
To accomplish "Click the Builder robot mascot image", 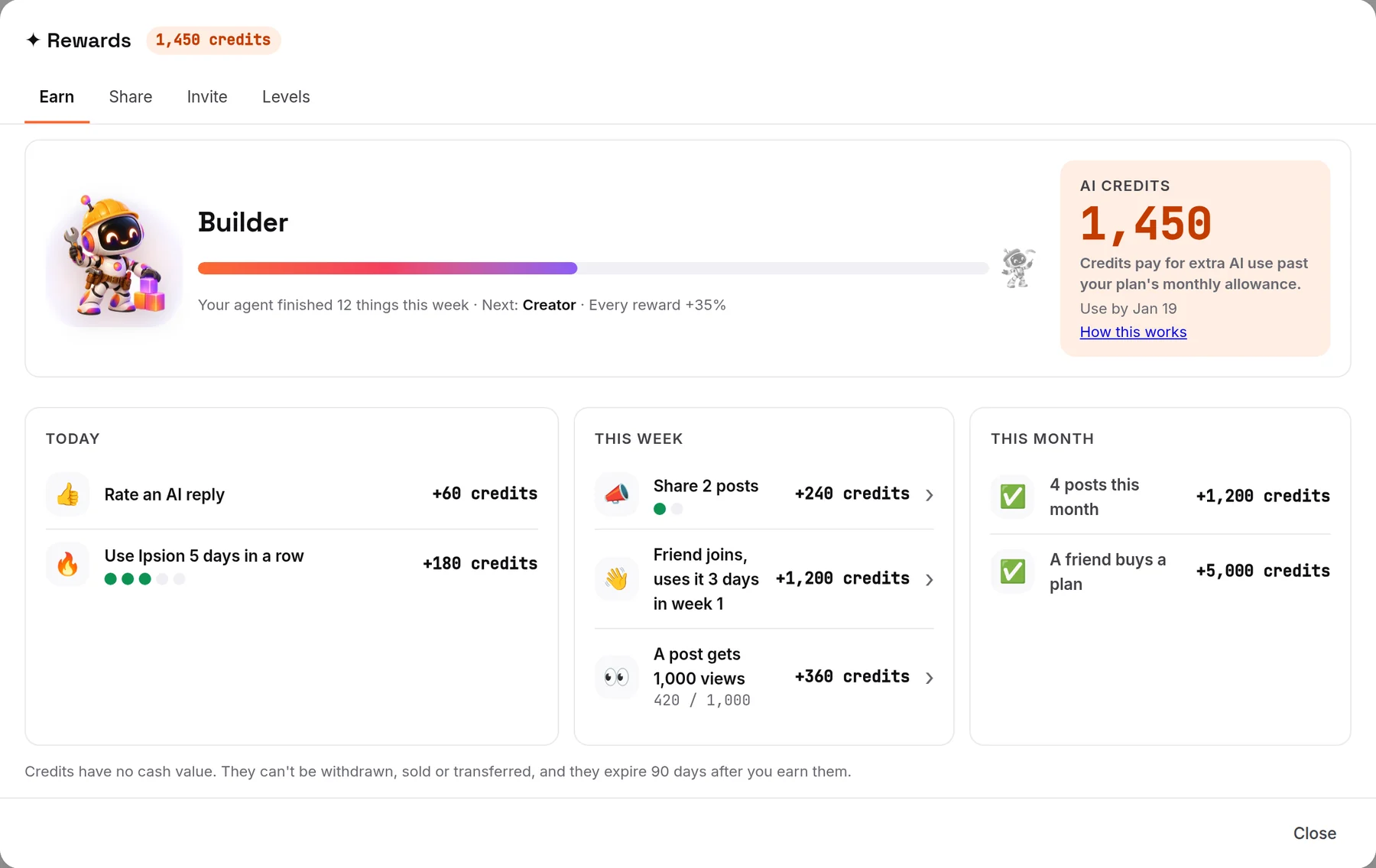I will click(x=115, y=258).
